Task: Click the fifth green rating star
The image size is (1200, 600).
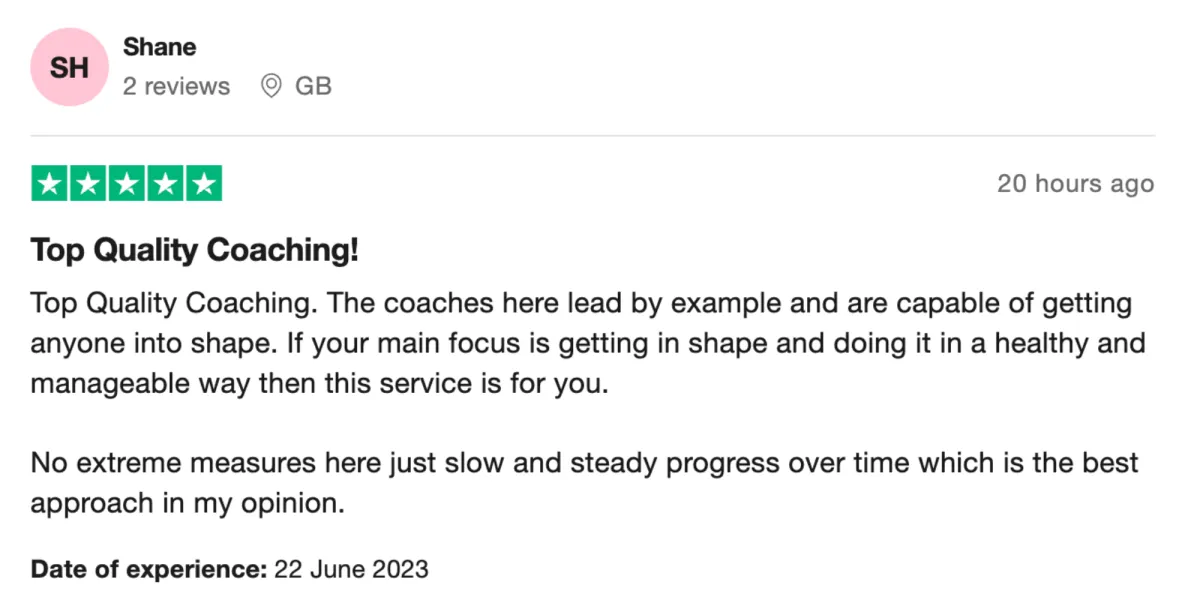Action: pyautogui.click(x=203, y=184)
